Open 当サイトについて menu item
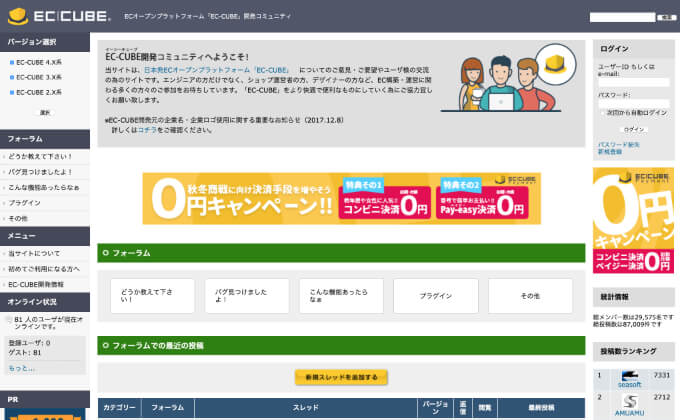 click(45, 253)
